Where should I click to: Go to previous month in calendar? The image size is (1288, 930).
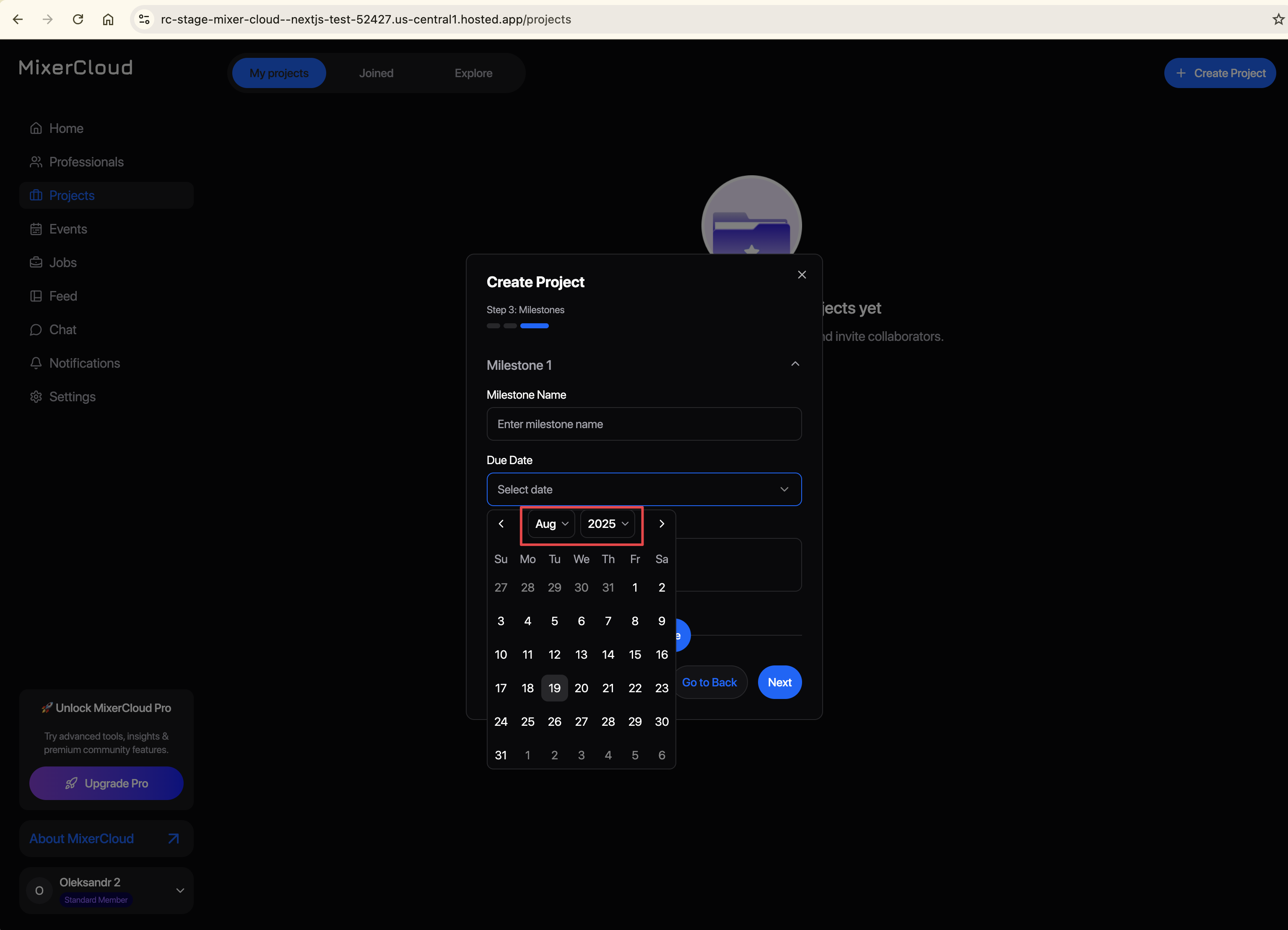click(x=501, y=523)
